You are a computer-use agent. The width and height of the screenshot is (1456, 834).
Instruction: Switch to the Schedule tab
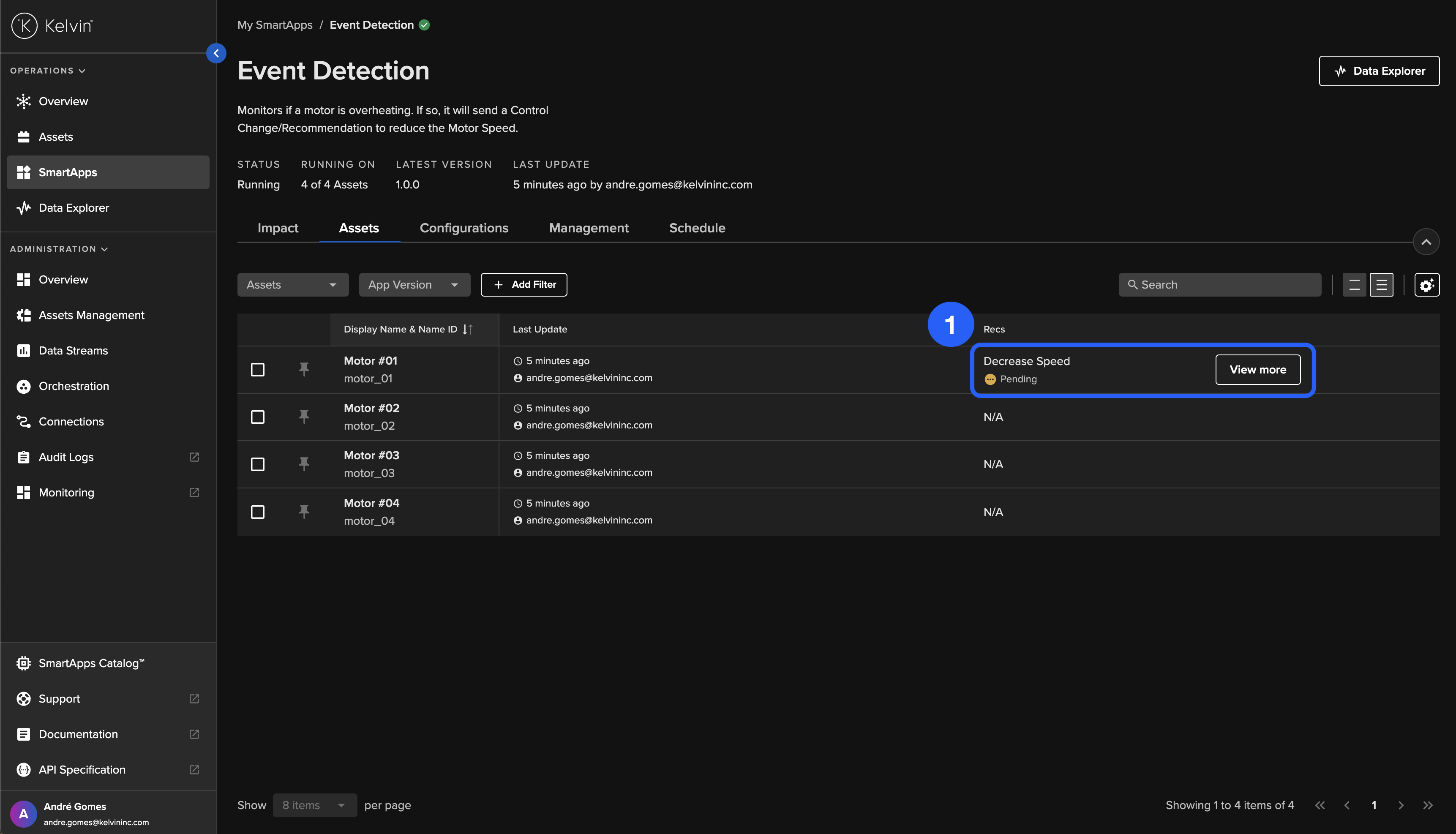point(696,228)
